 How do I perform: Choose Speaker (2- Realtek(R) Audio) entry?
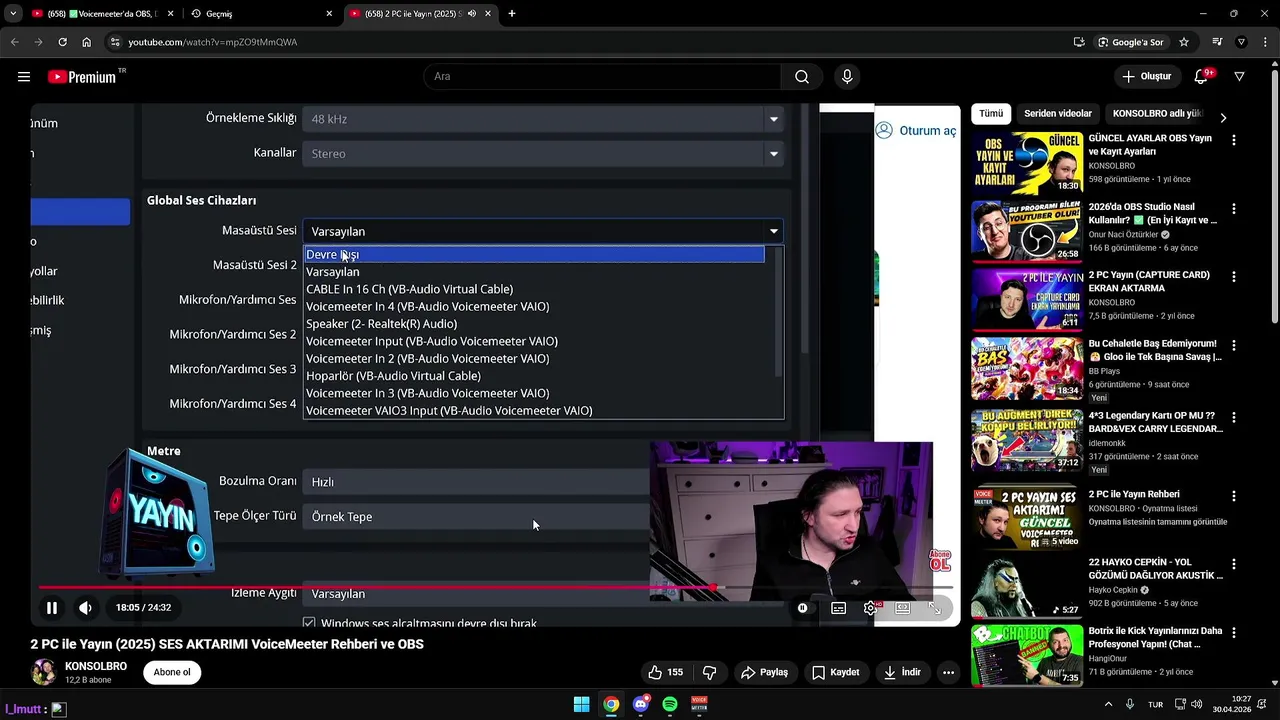(x=381, y=324)
